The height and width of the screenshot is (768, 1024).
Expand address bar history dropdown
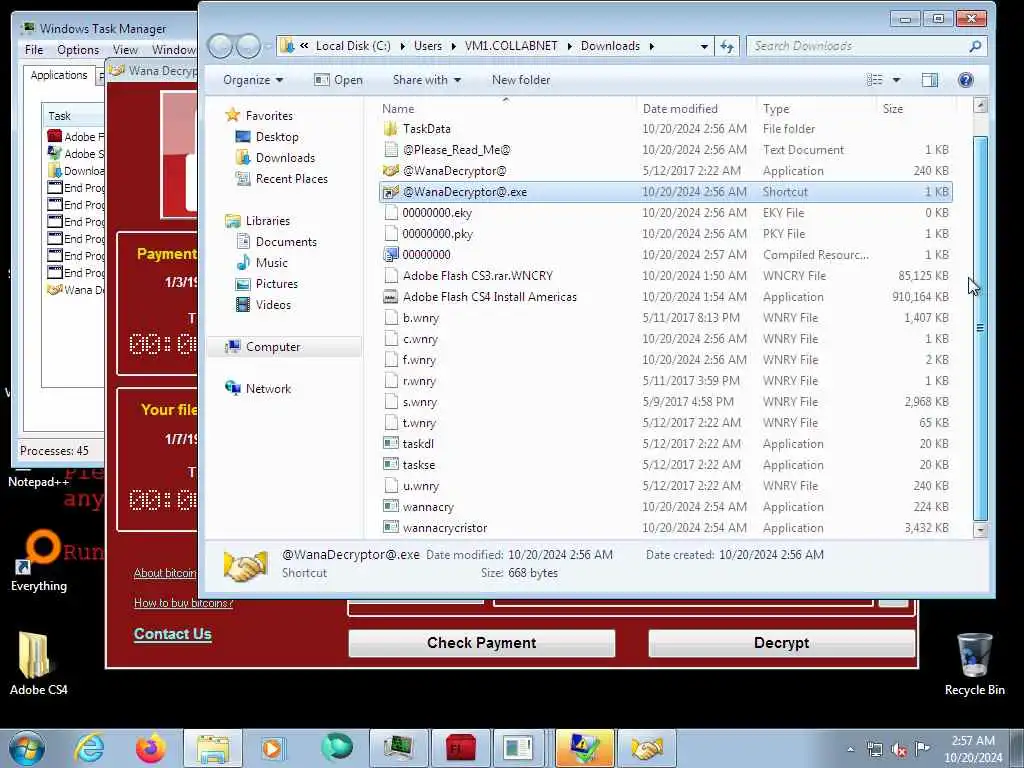pyautogui.click(x=704, y=46)
